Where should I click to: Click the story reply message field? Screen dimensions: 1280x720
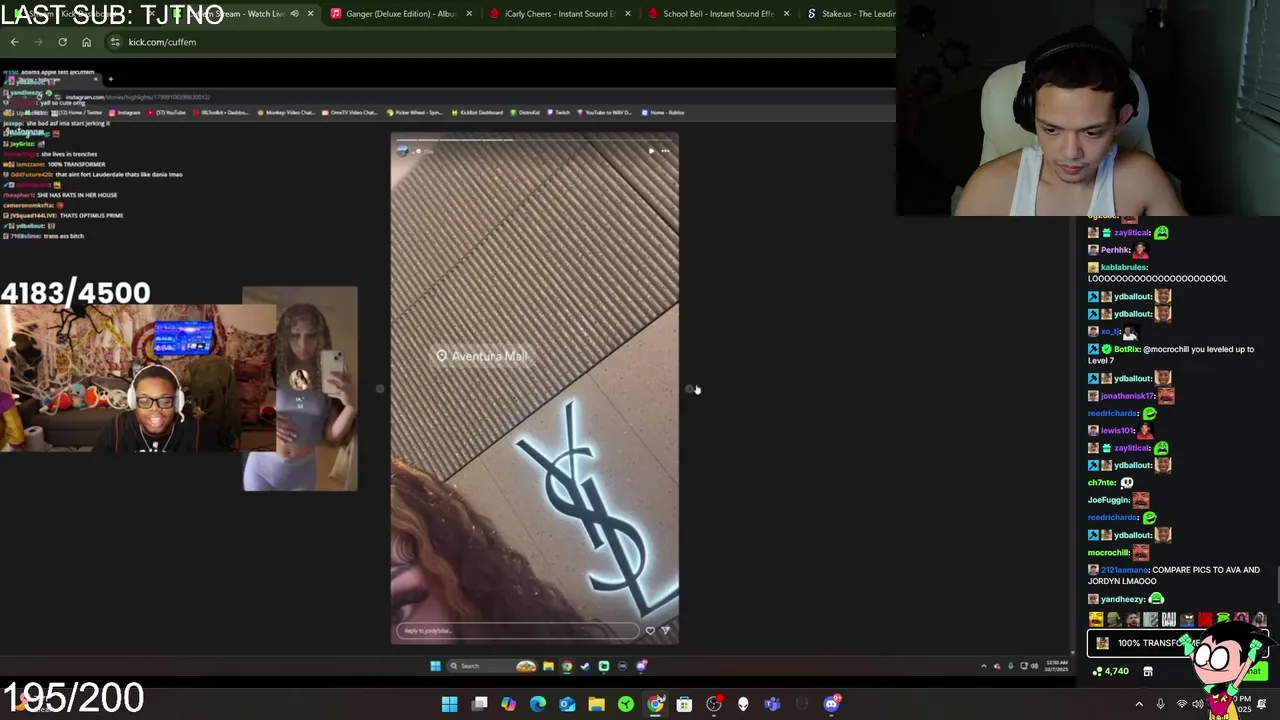(517, 631)
